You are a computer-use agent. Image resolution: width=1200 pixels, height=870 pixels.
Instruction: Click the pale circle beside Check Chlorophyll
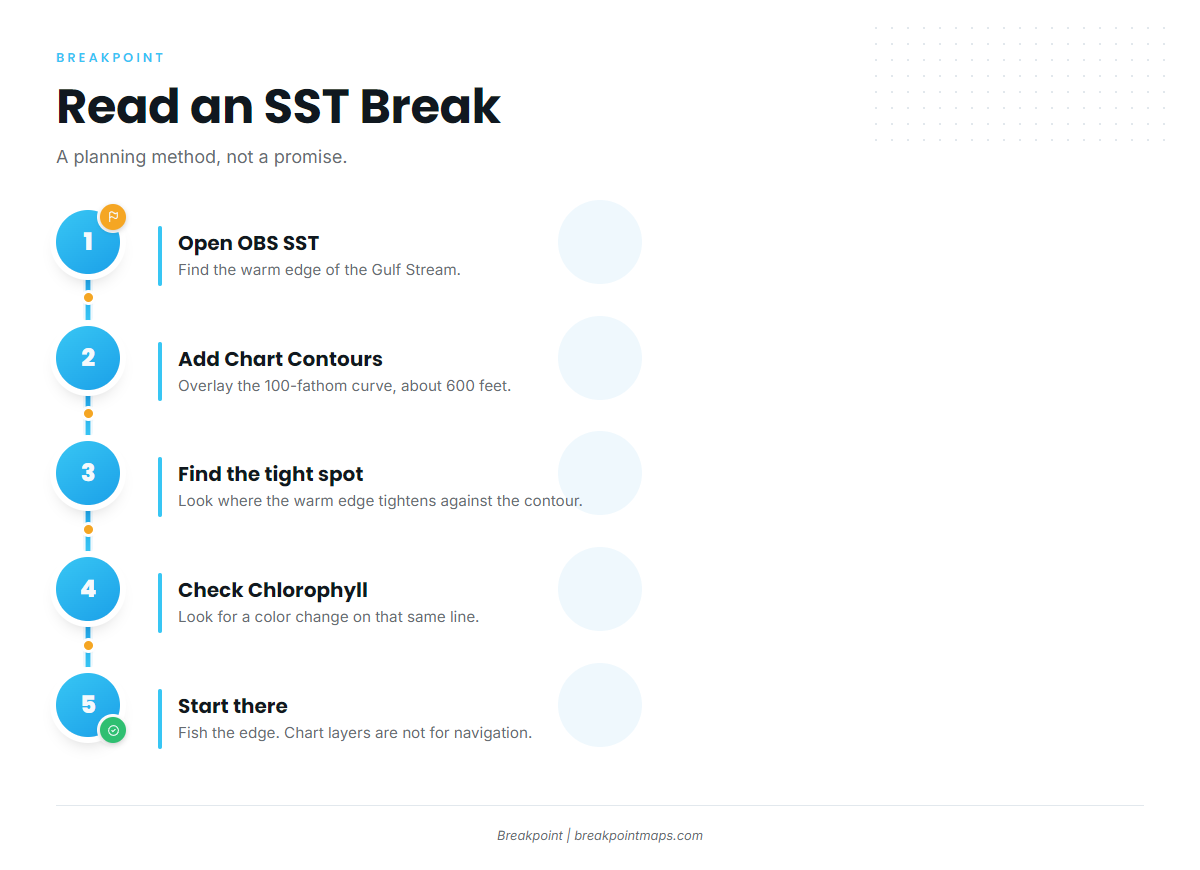pos(600,589)
